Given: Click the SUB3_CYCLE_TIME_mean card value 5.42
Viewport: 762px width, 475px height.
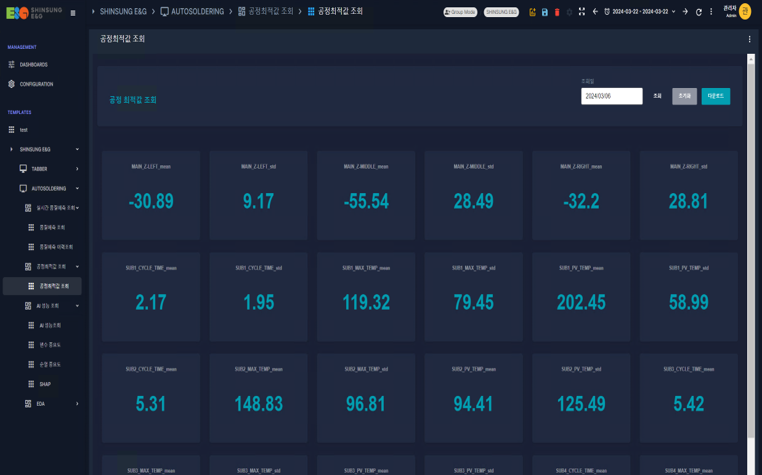Looking at the screenshot, I should [x=689, y=404].
